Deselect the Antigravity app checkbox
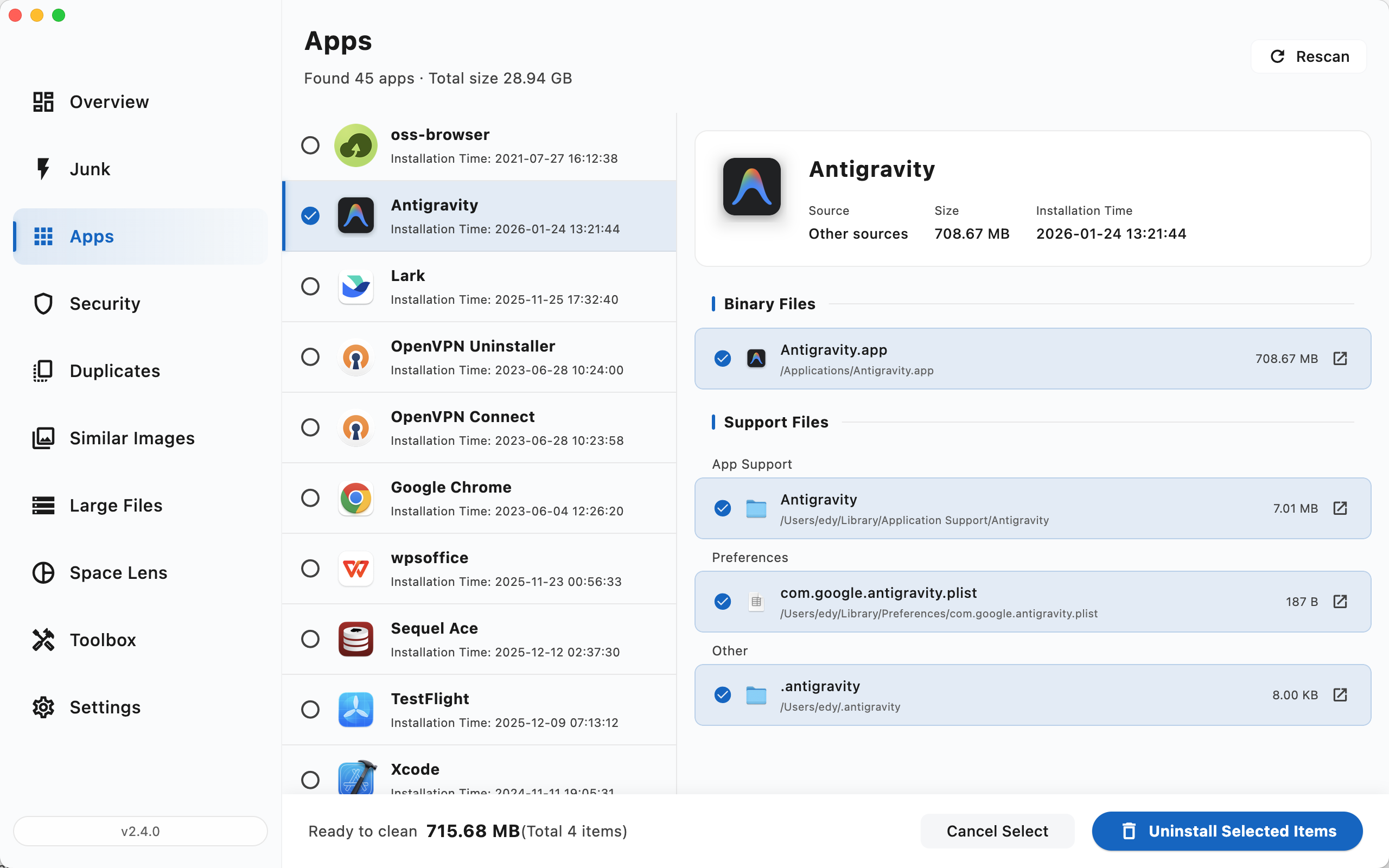Image resolution: width=1389 pixels, height=868 pixels. pos(310,216)
